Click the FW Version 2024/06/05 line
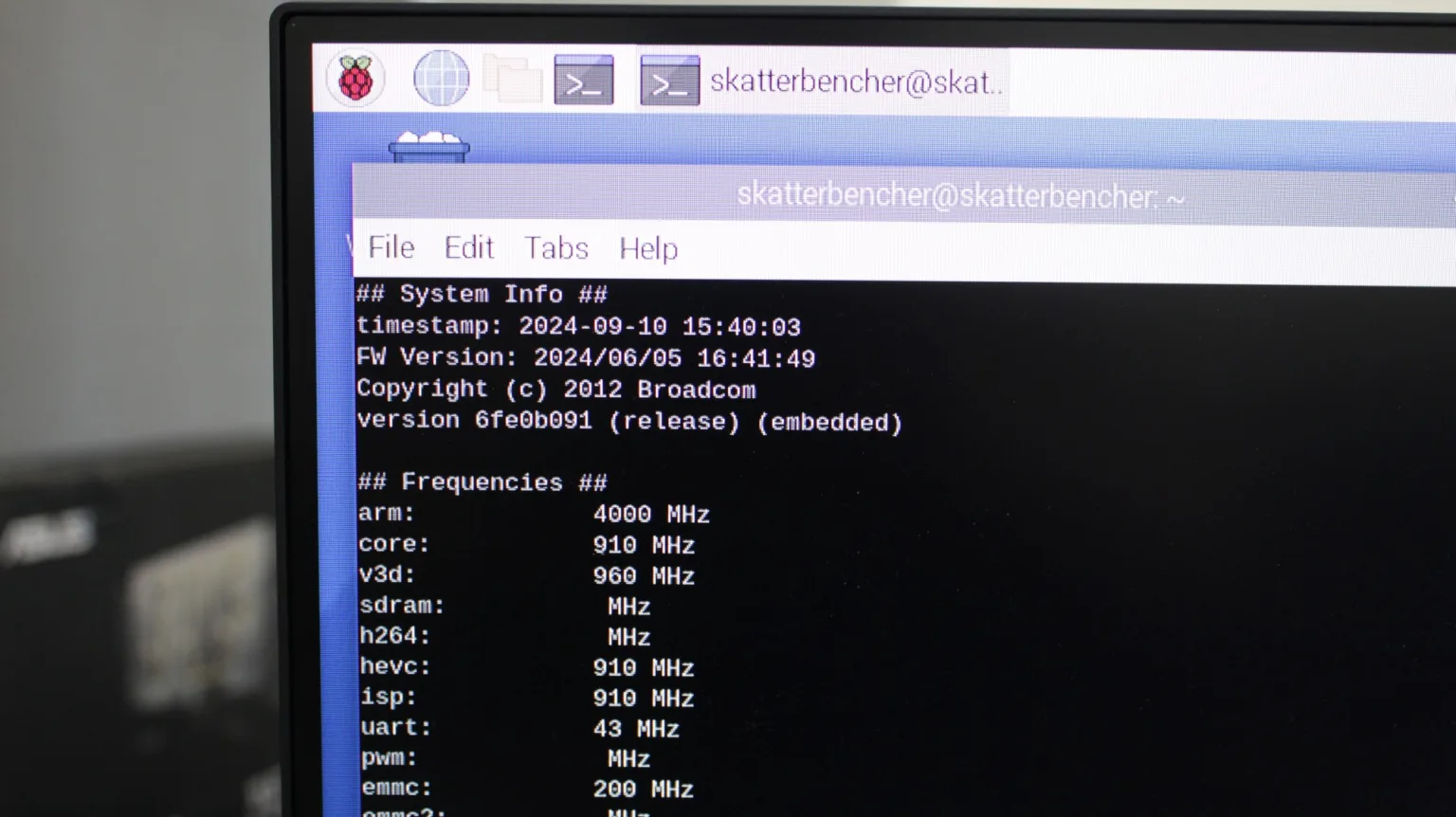 (586, 358)
